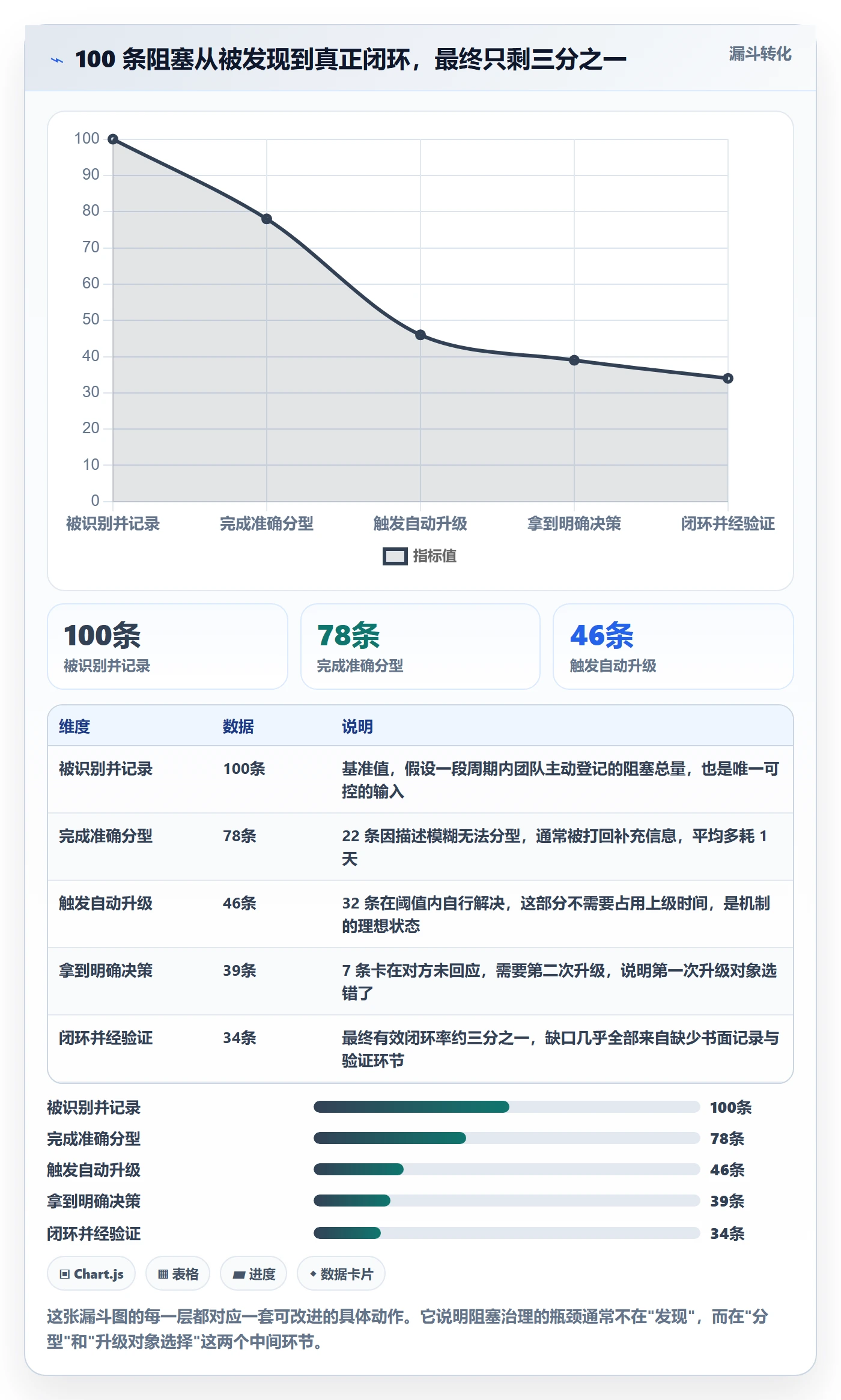Click the grid icon in the 表格 chip
Screen dimensions: 841x1400
[x=163, y=1274]
